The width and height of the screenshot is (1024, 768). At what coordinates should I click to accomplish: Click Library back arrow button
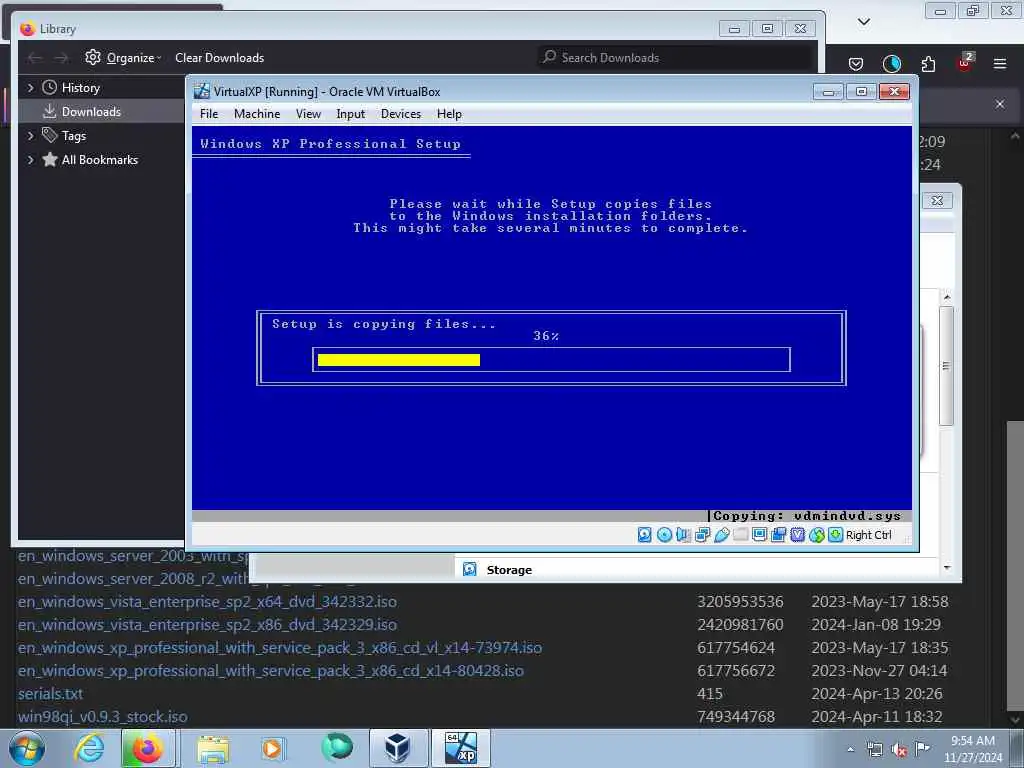35,58
